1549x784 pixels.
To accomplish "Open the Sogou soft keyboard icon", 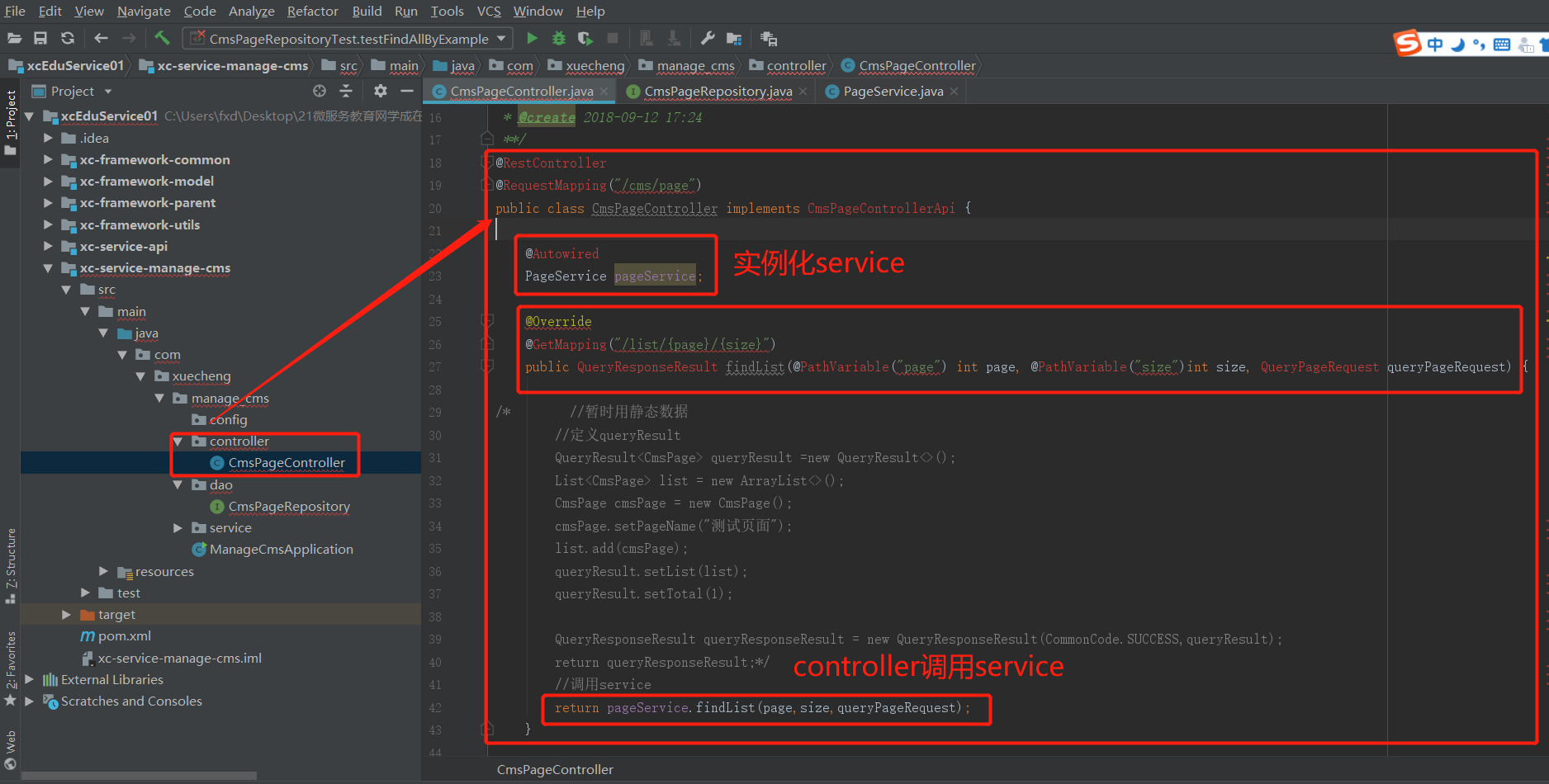I will coord(1502,45).
